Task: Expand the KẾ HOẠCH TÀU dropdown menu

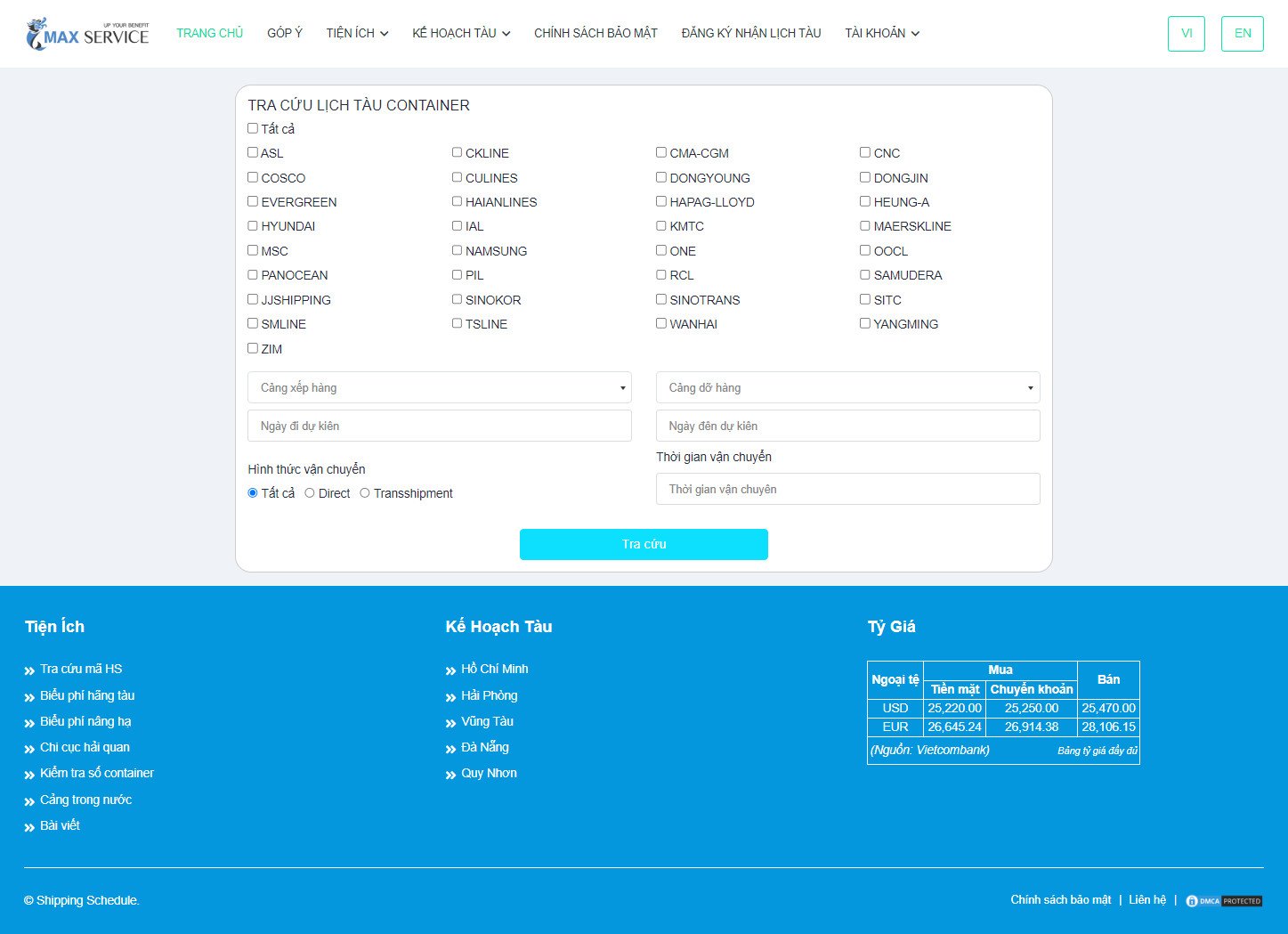Action: (x=460, y=33)
